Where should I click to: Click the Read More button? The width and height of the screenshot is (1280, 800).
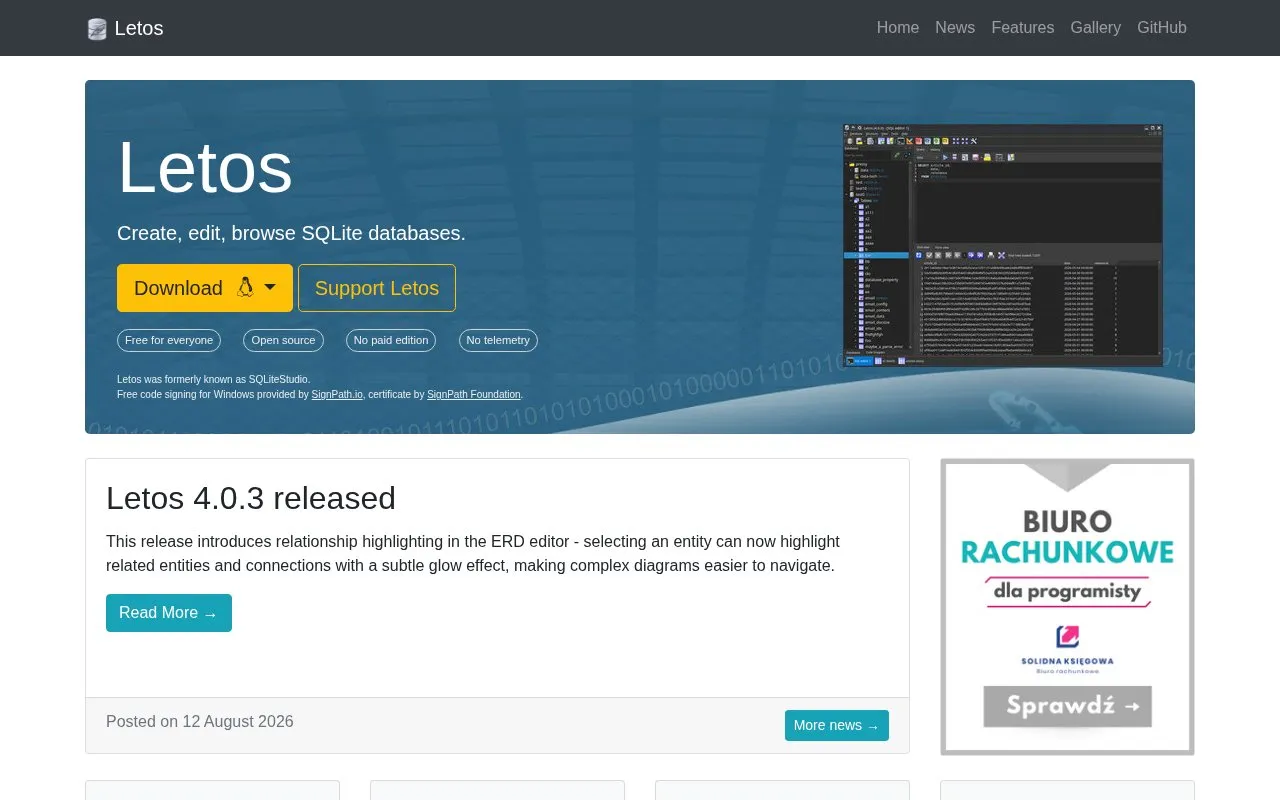coord(169,613)
